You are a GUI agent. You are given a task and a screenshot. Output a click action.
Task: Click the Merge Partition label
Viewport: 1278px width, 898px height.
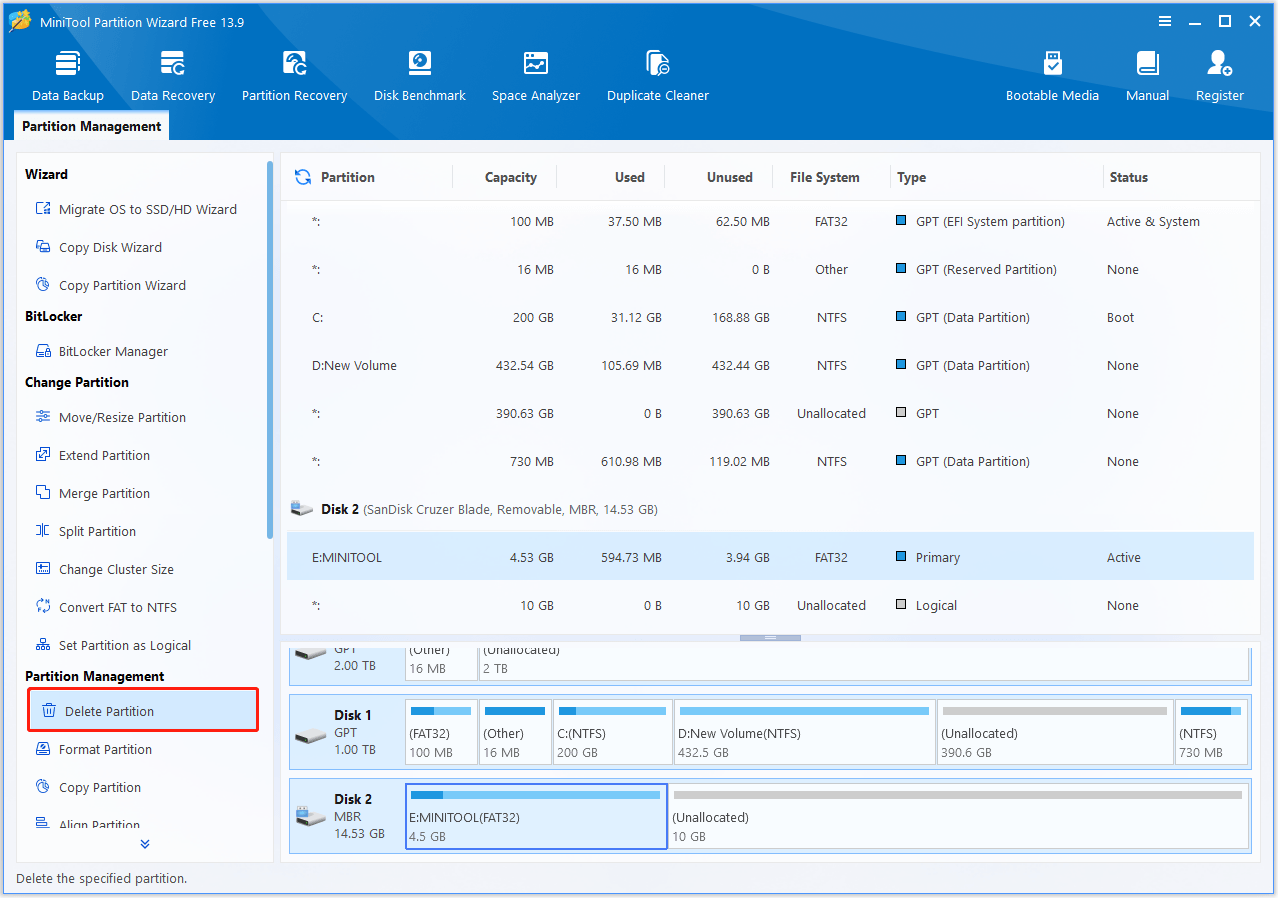[104, 493]
